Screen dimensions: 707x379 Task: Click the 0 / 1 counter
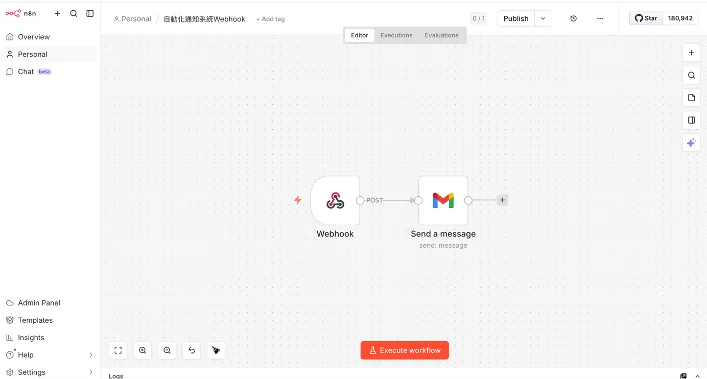(478, 18)
